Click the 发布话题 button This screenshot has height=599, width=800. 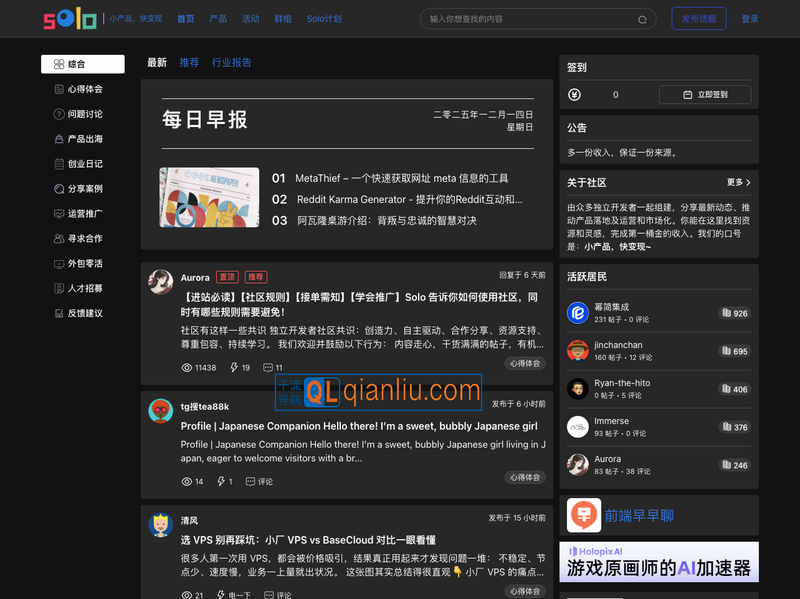point(698,18)
